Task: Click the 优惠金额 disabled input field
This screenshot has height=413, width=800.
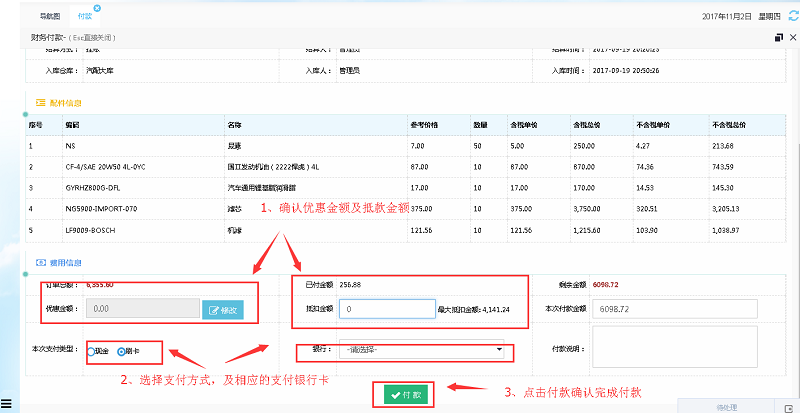Action: pyautogui.click(x=143, y=309)
